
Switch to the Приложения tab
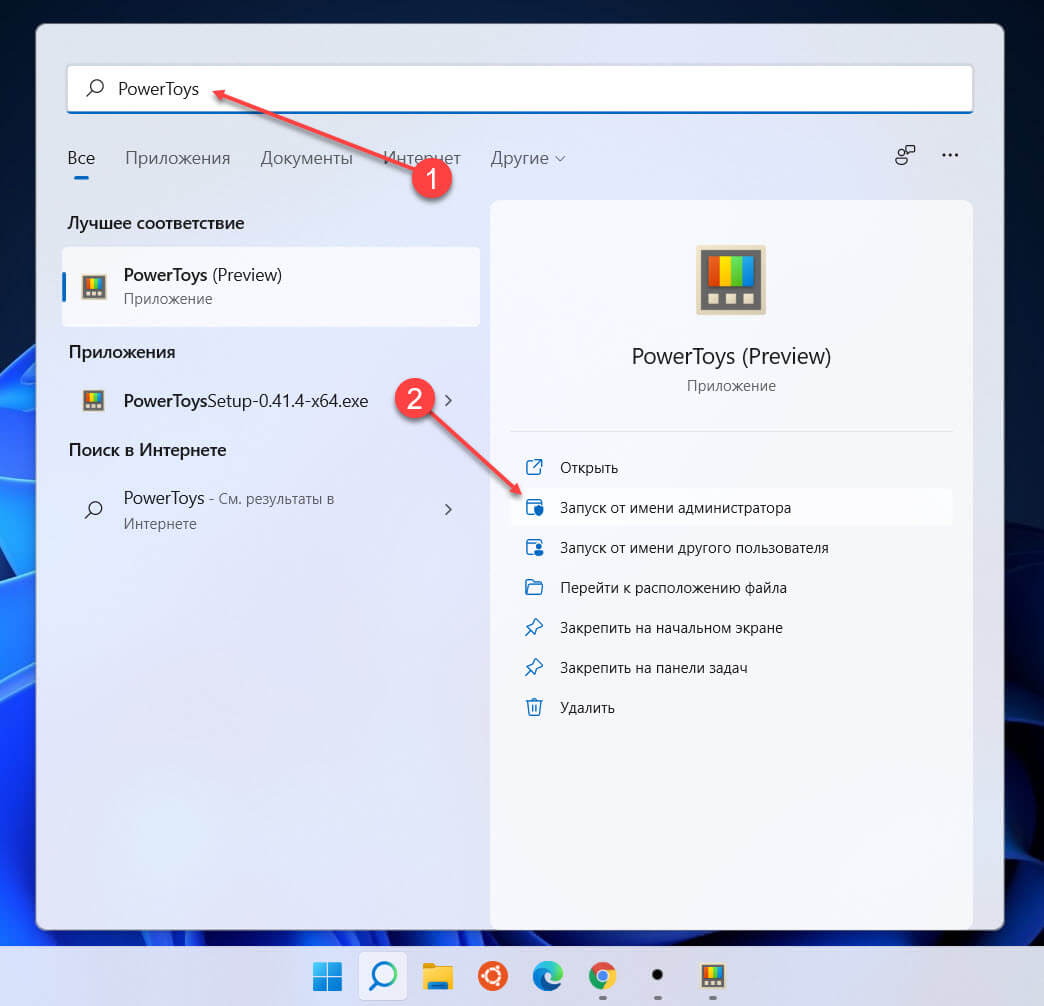click(178, 158)
